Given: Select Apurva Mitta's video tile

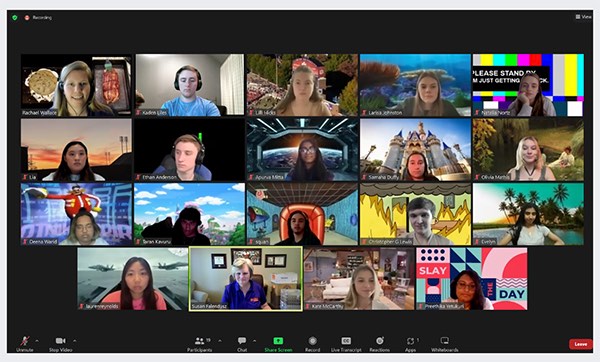Looking at the screenshot, I should pos(302,150).
